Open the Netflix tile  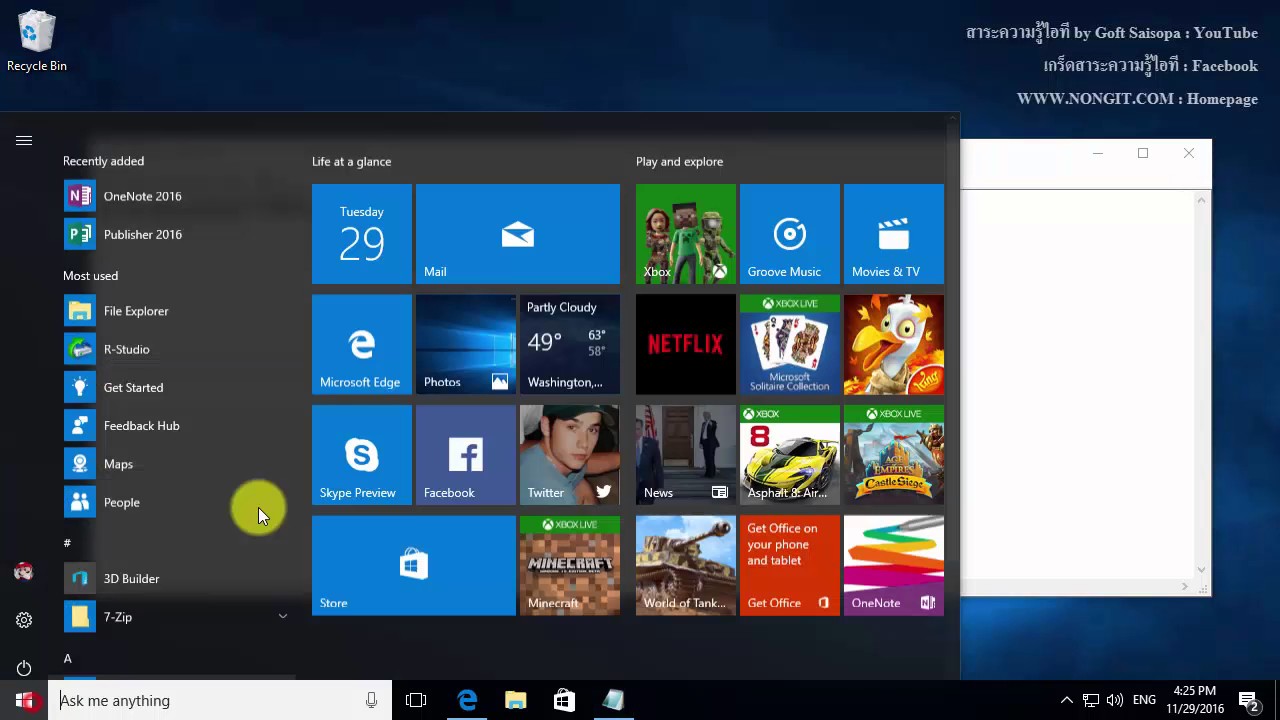(686, 344)
